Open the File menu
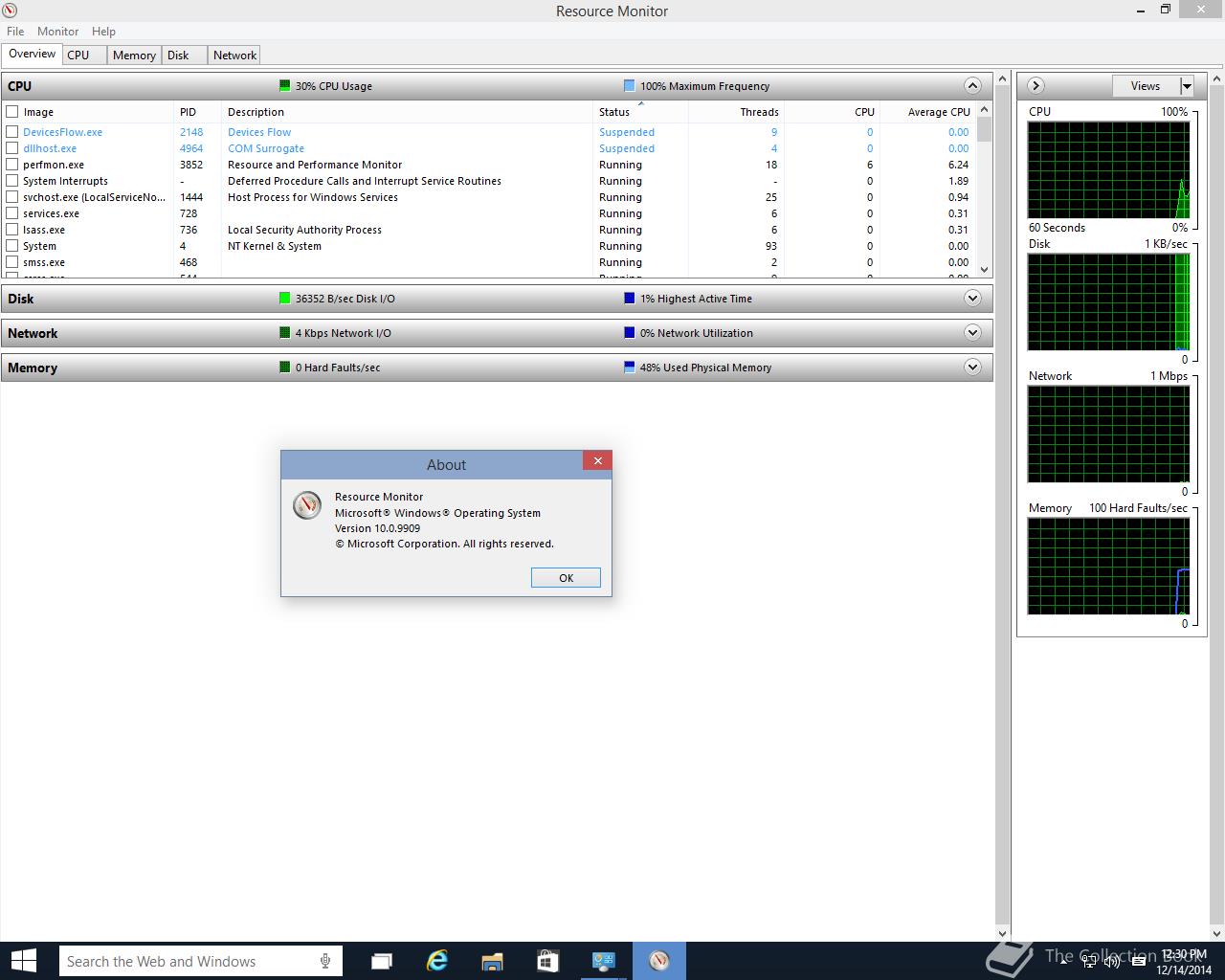Viewport: 1225px width, 980px height. (15, 32)
